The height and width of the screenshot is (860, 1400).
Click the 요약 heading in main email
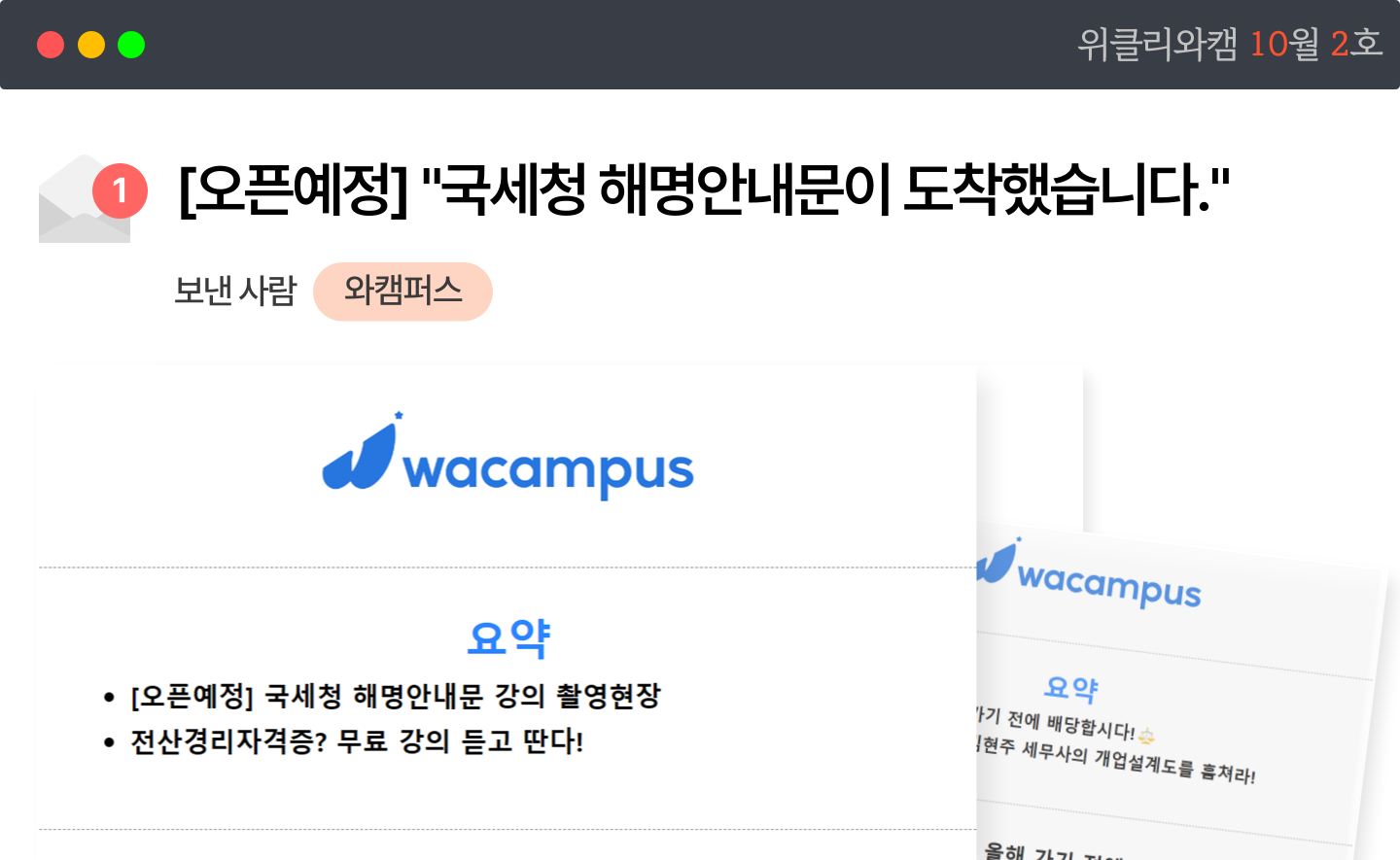point(508,637)
